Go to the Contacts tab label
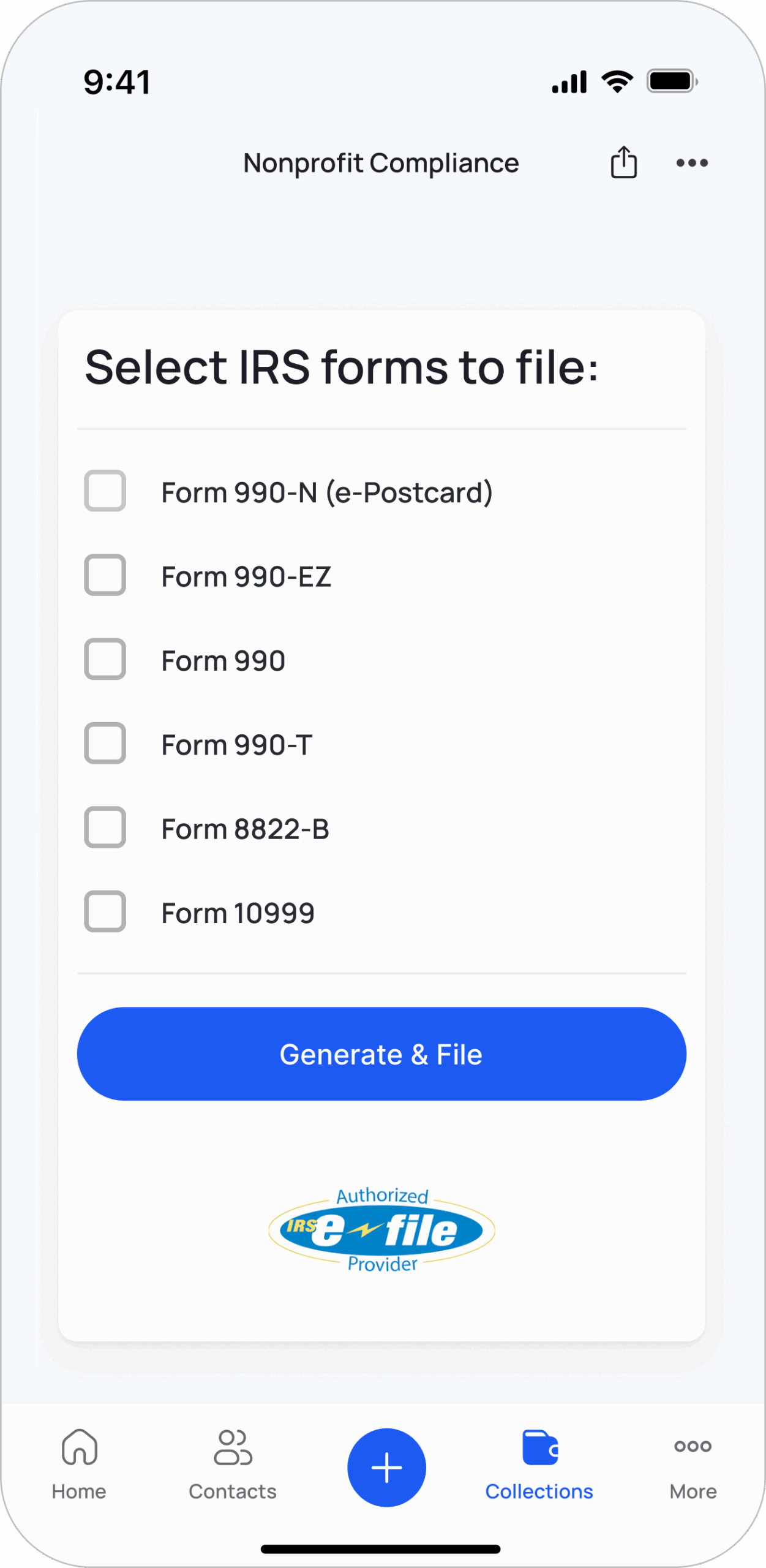Screen dimensions: 766x1568 pyautogui.click(x=233, y=1491)
